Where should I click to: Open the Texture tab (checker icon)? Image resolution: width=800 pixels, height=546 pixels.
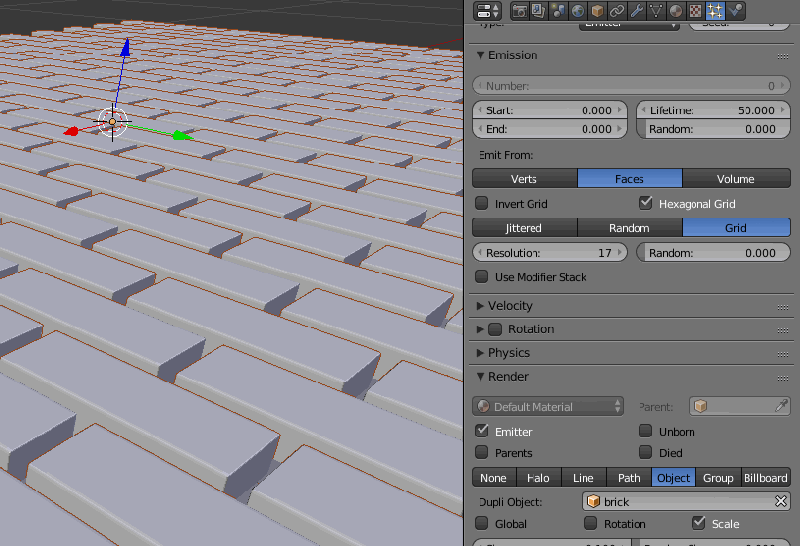695,11
